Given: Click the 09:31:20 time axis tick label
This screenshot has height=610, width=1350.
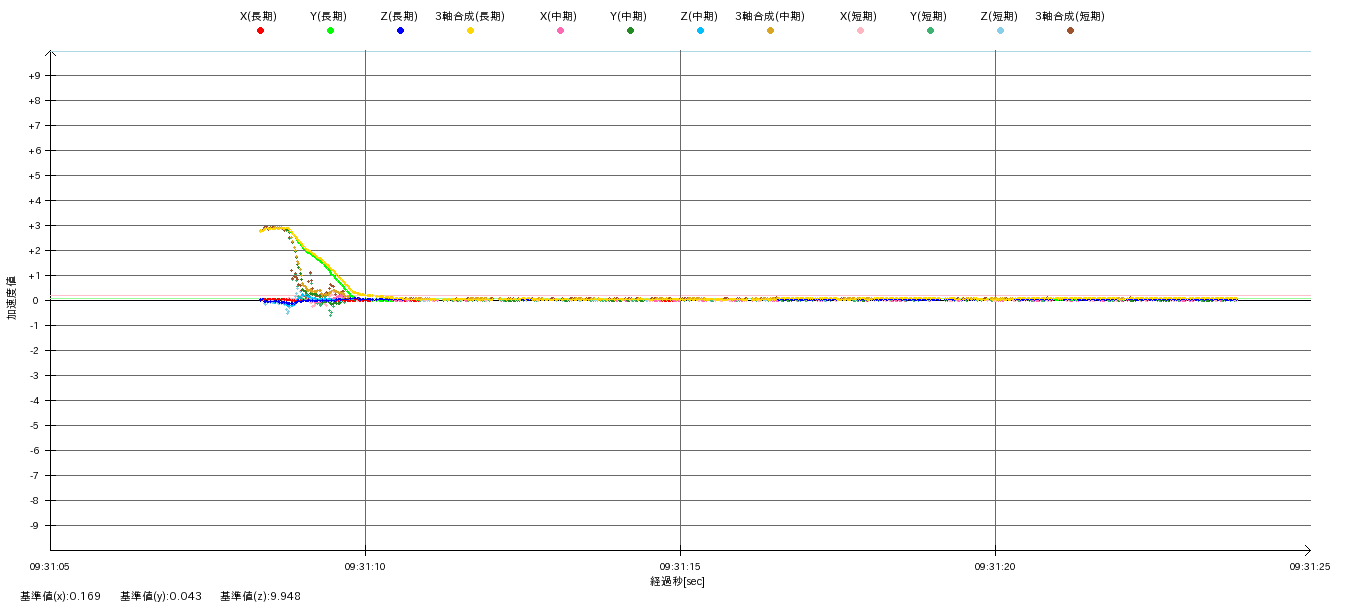Looking at the screenshot, I should pos(995,566).
